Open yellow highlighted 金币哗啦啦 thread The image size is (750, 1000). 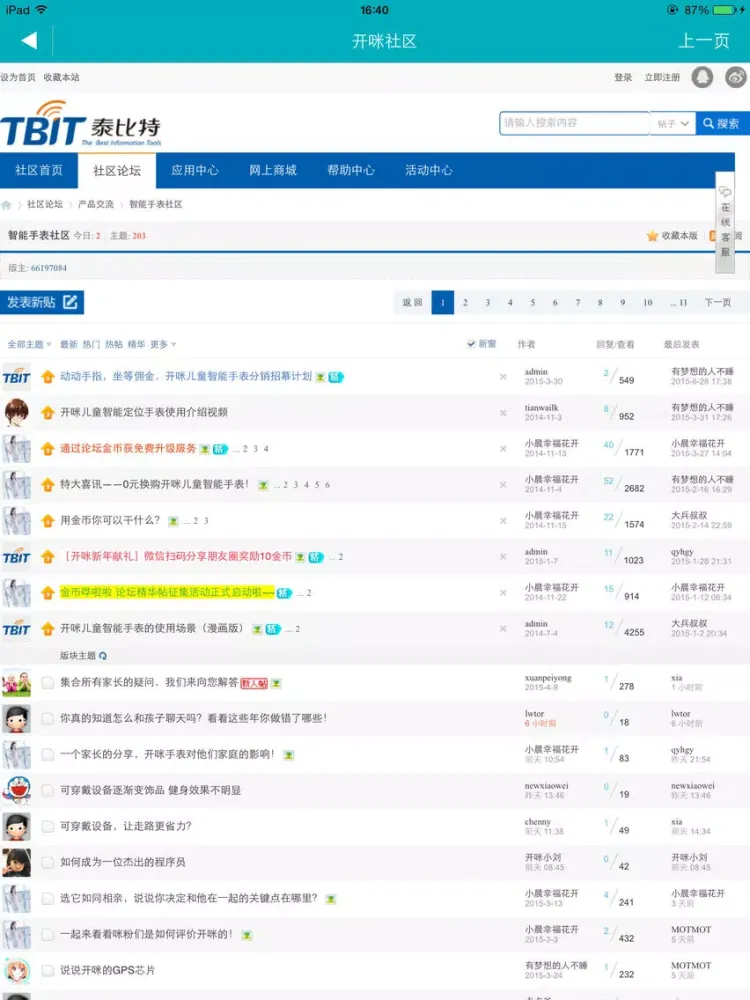tap(167, 592)
